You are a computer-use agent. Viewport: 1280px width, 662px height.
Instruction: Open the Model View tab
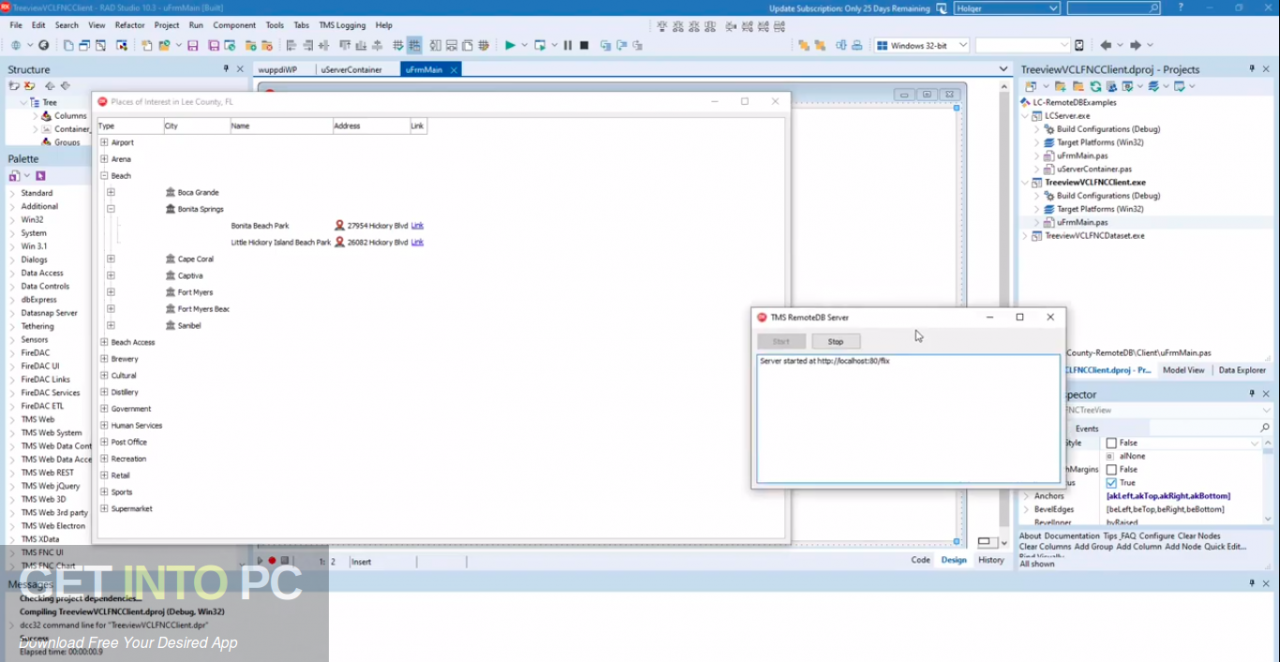1183,370
